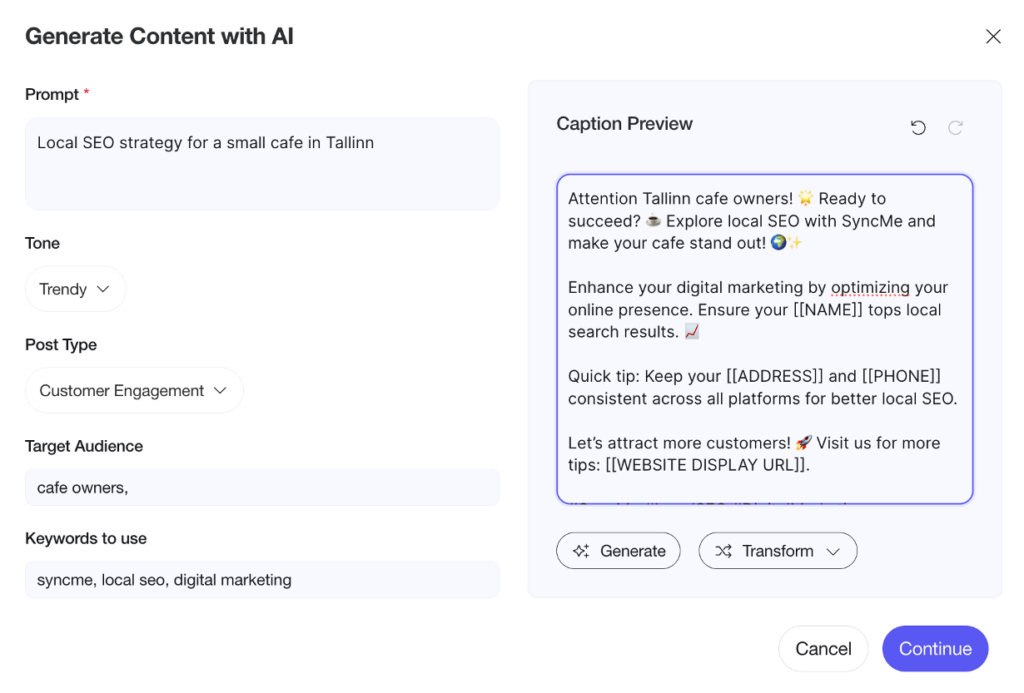1024x693 pixels.
Task: Select the Keywords to use field
Action: click(x=262, y=580)
